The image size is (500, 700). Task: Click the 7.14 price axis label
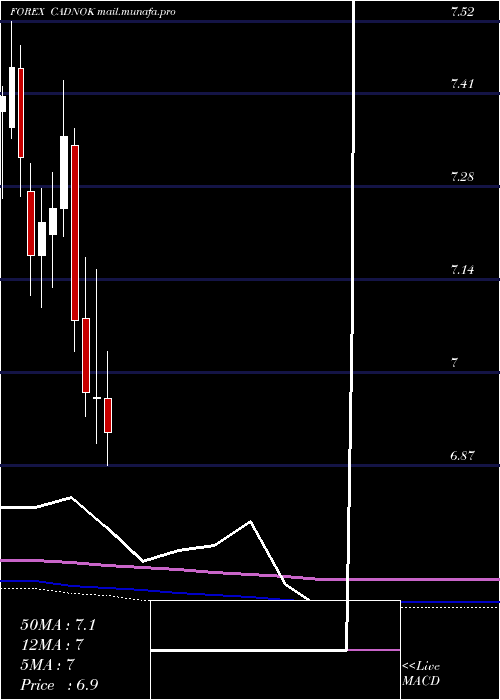(462, 270)
